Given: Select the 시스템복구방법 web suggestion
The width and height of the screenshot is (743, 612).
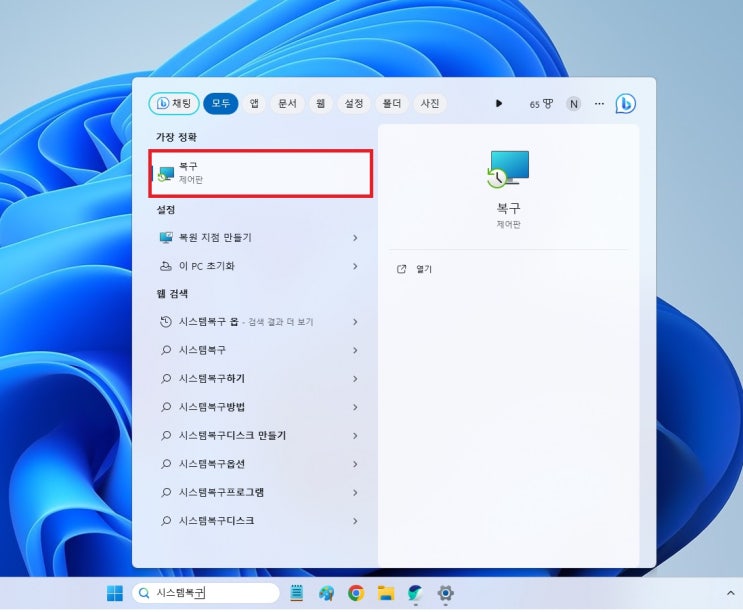Looking at the screenshot, I should pos(260,407).
